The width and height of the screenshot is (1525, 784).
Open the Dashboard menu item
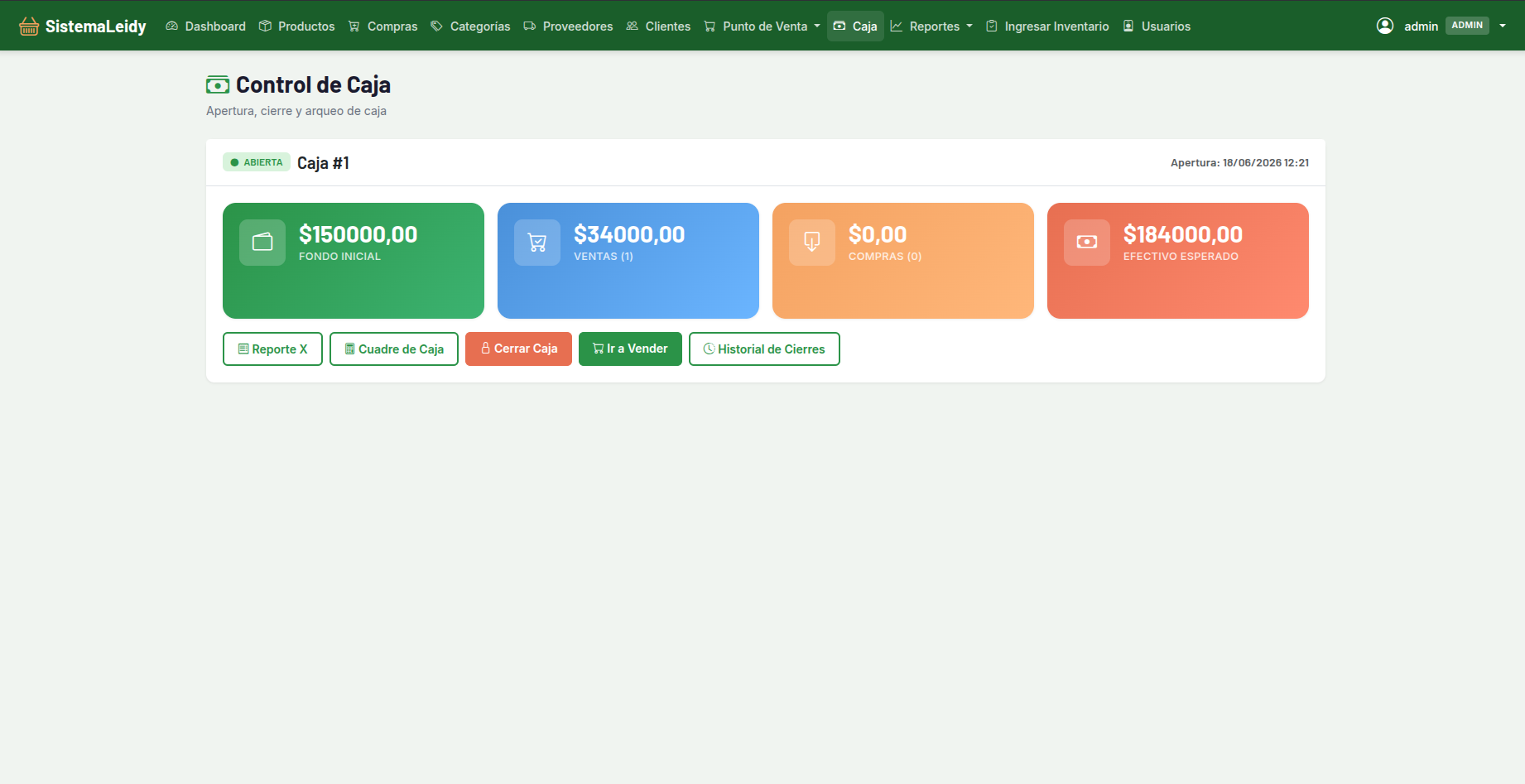click(205, 26)
